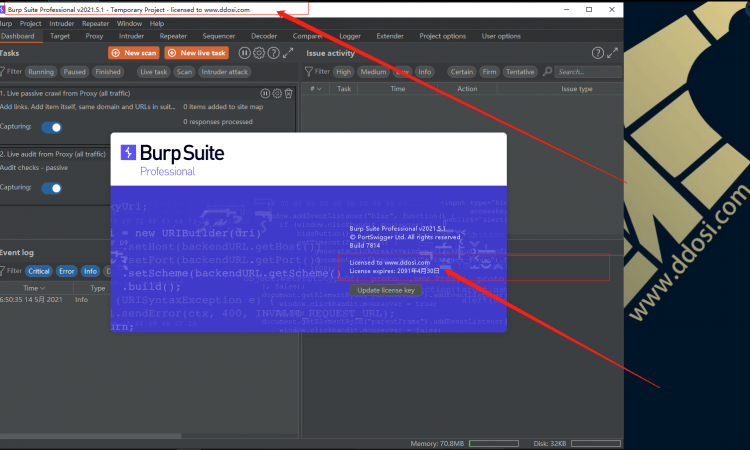
Task: Open help icon in Issue activity panel
Action: coord(597,53)
